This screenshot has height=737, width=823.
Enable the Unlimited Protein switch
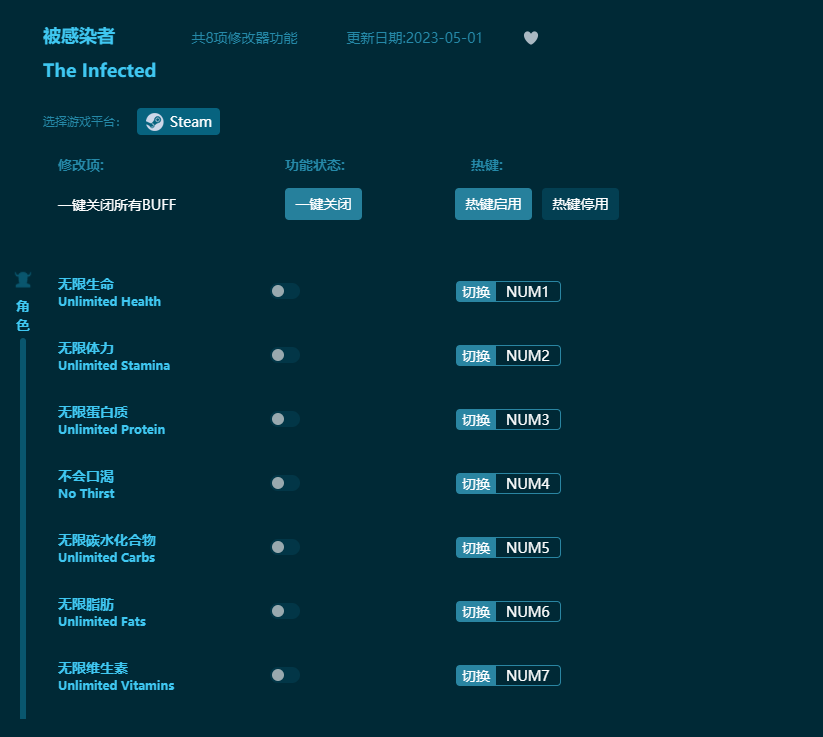click(x=285, y=419)
